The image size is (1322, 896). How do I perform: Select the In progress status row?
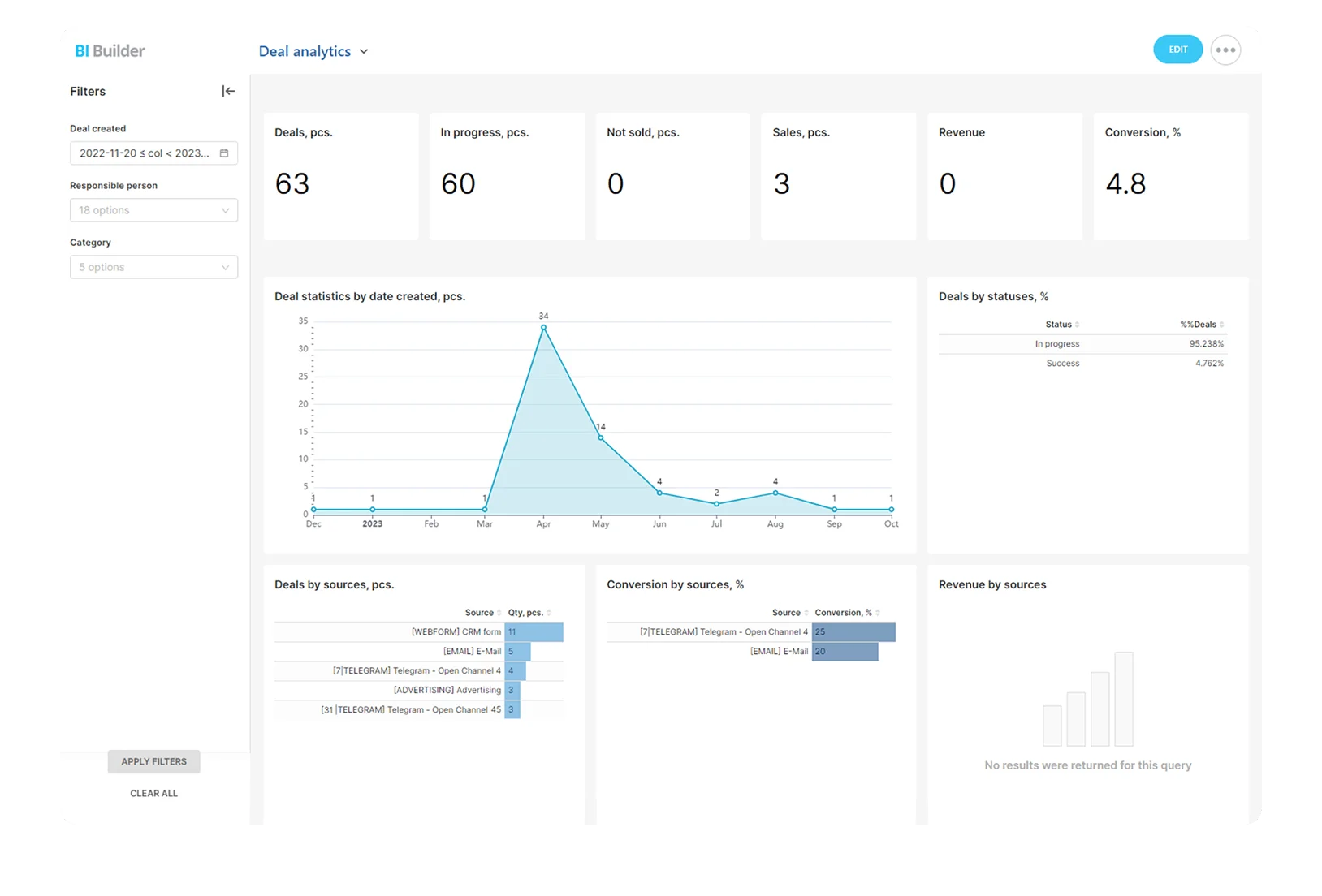click(1082, 344)
